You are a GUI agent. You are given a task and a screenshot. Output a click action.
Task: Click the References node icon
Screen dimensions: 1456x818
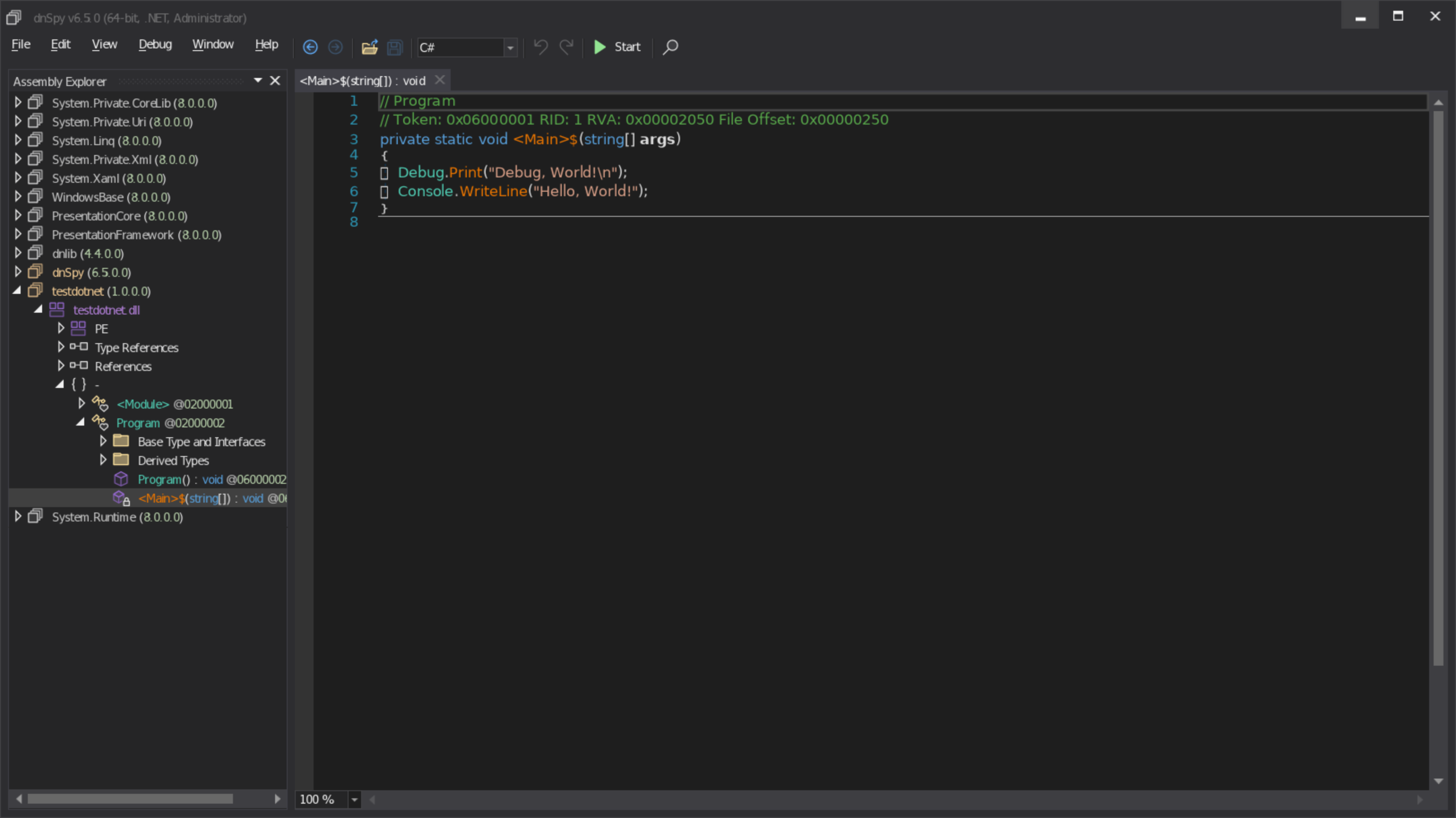click(x=78, y=365)
